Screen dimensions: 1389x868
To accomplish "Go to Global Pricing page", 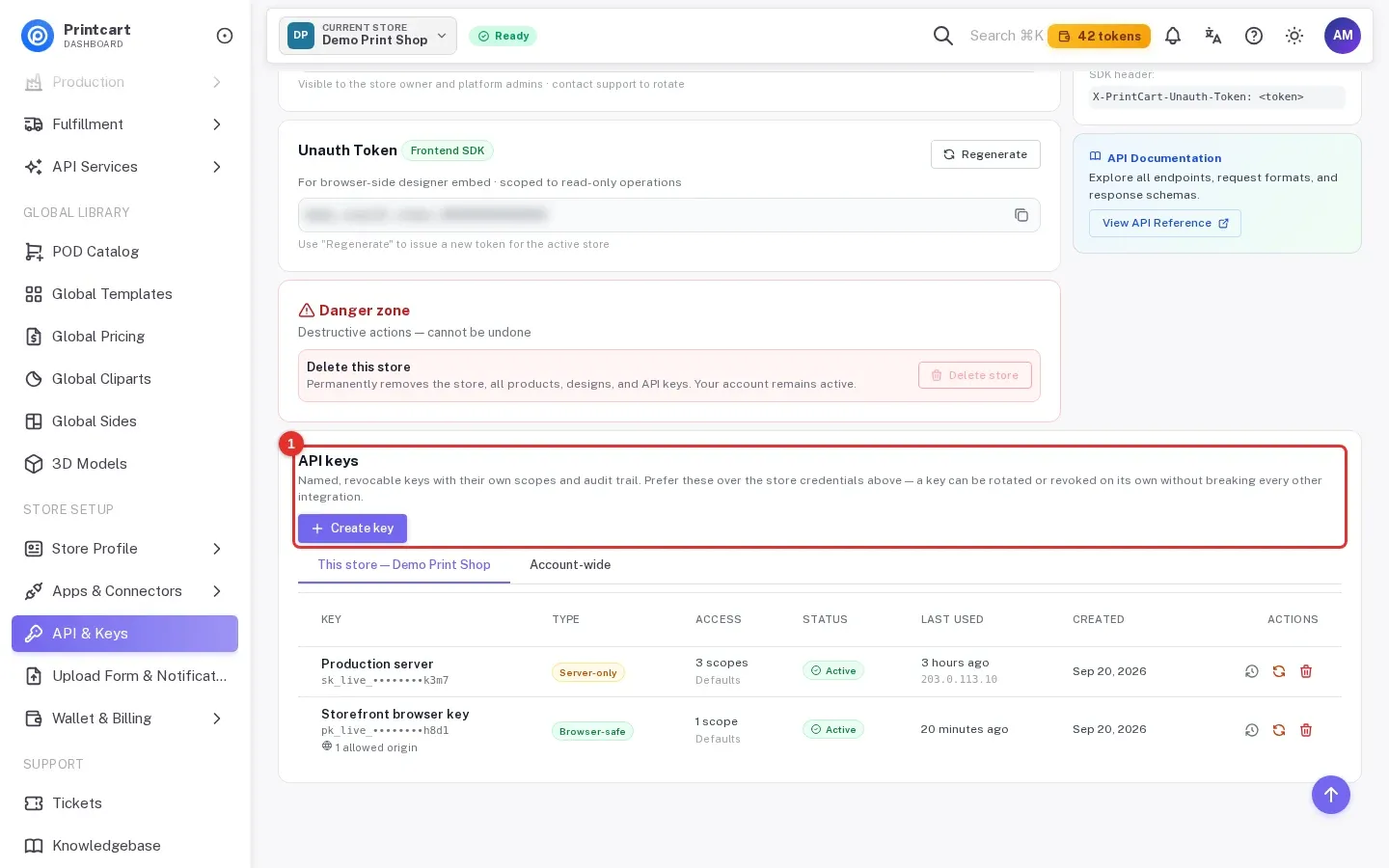I will (x=124, y=337).
